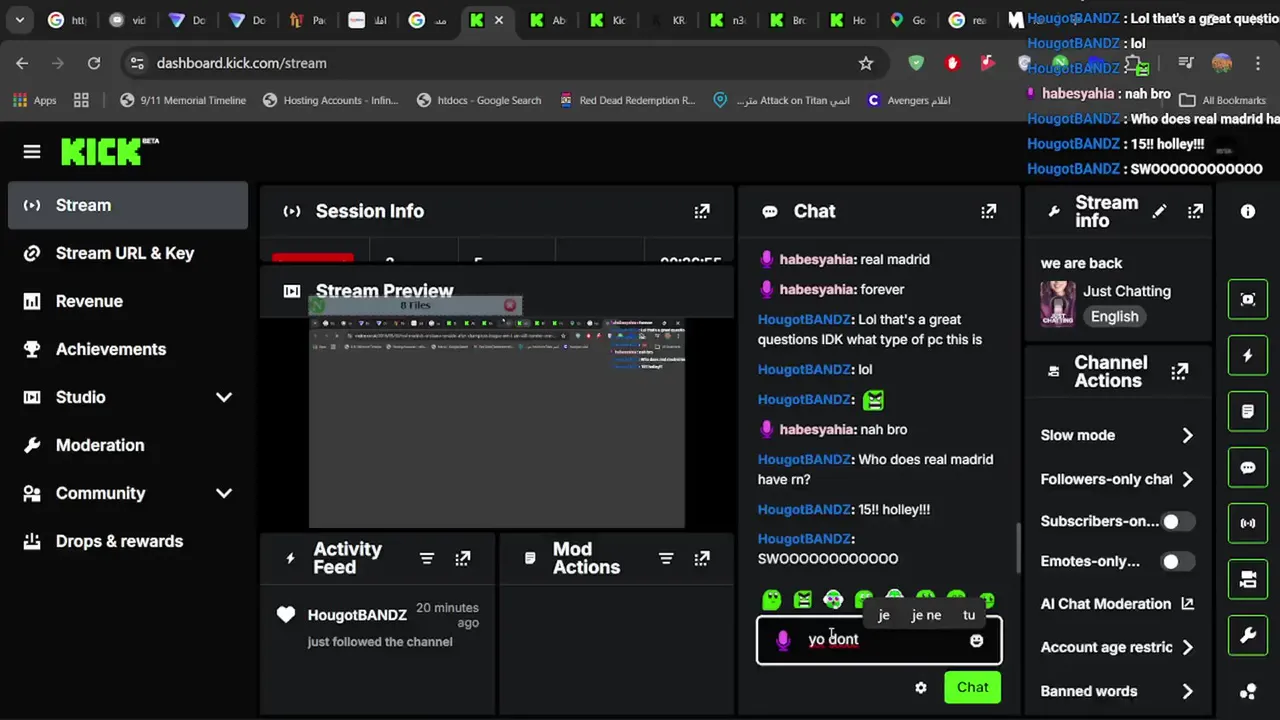Toggle Emotes-only chat switch
This screenshot has height=720, width=1280.
coord(1177,561)
